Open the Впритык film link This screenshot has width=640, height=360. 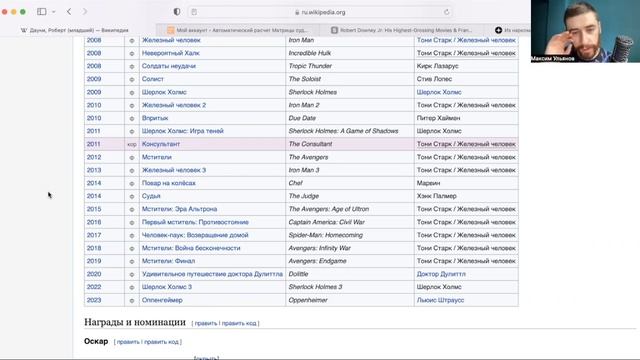point(155,118)
